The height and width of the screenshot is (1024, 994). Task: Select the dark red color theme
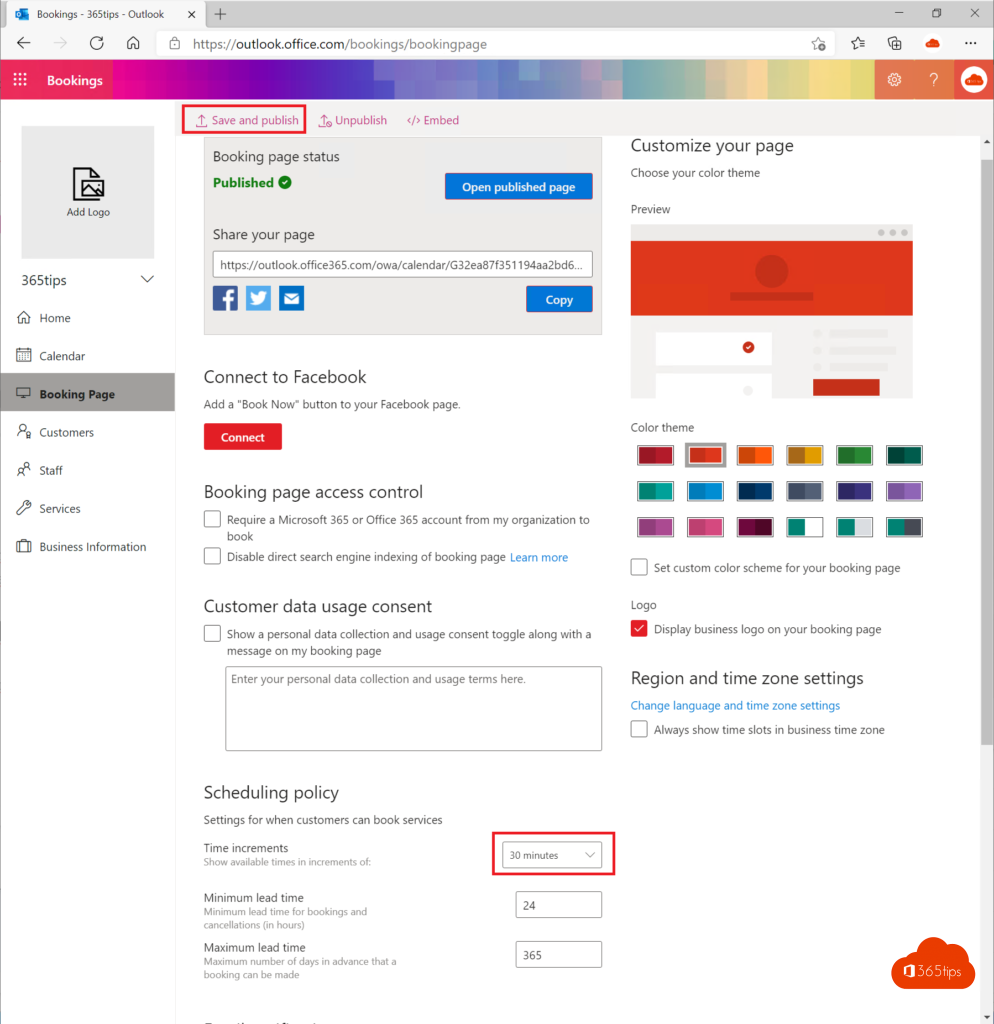(x=655, y=455)
